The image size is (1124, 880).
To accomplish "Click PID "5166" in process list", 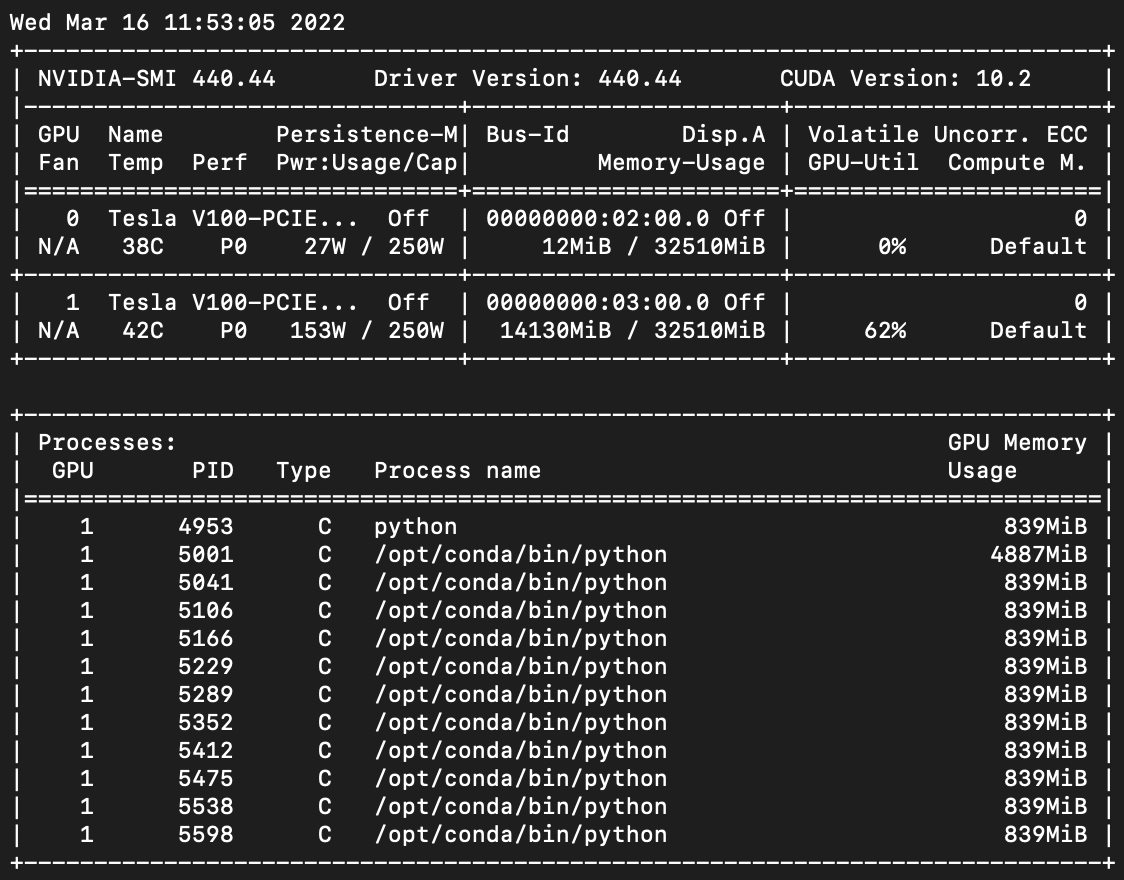I will [x=206, y=638].
